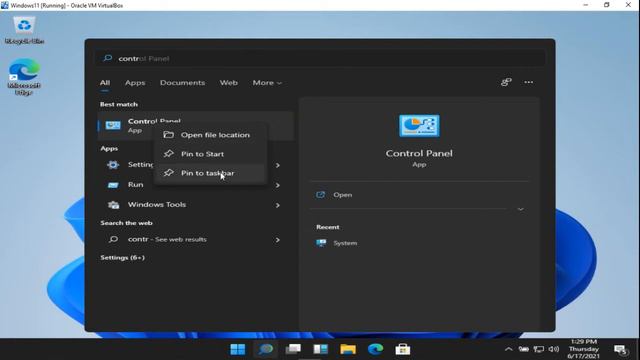Switch to the Web tab
Image resolution: width=640 pixels, height=360 pixels.
click(229, 83)
